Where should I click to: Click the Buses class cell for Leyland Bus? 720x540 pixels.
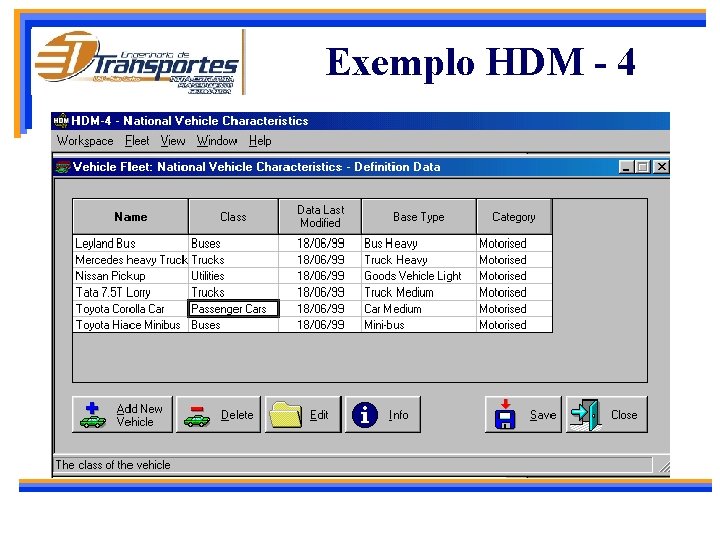(x=233, y=243)
